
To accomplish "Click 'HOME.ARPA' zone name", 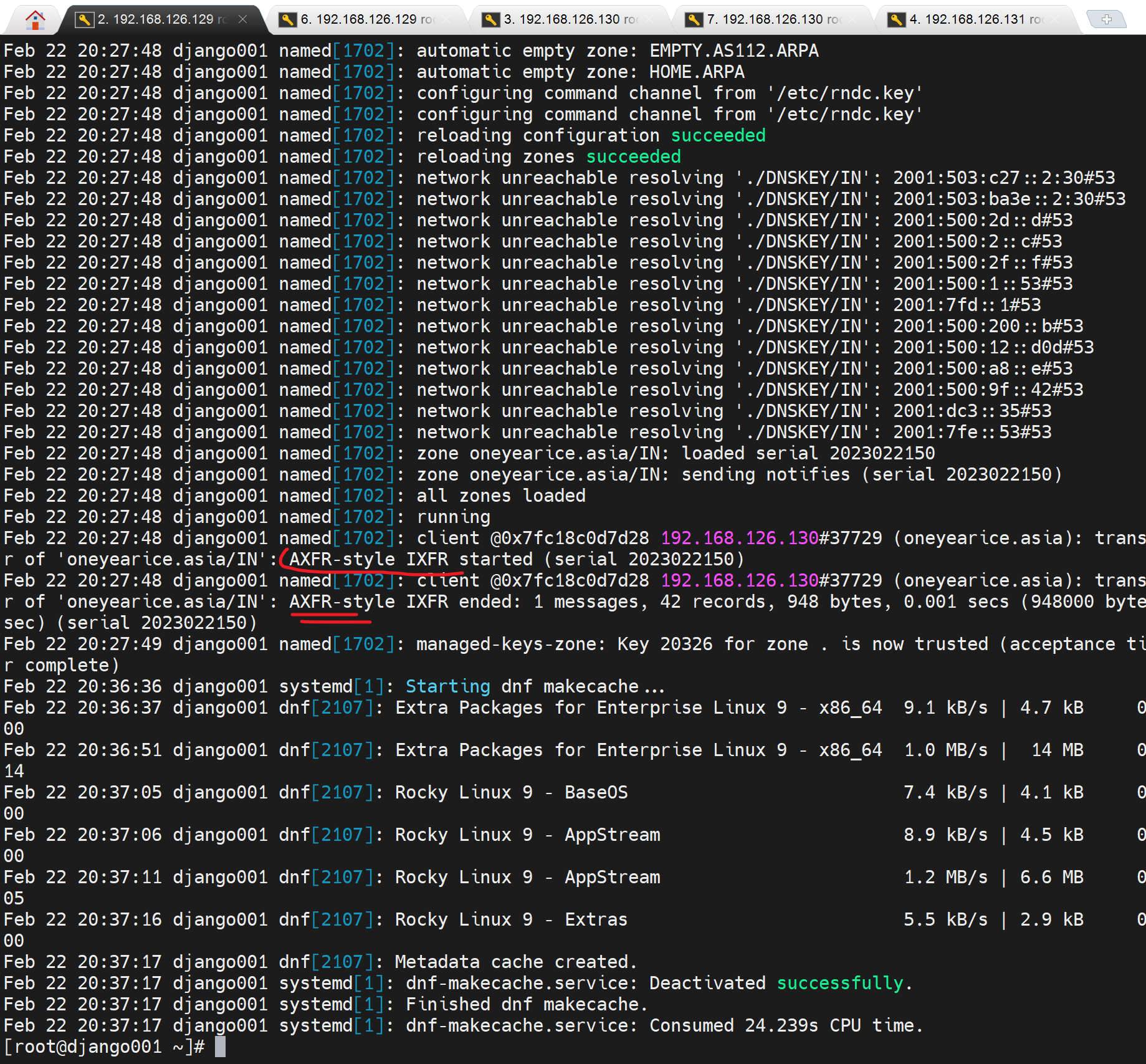I will [x=697, y=72].
